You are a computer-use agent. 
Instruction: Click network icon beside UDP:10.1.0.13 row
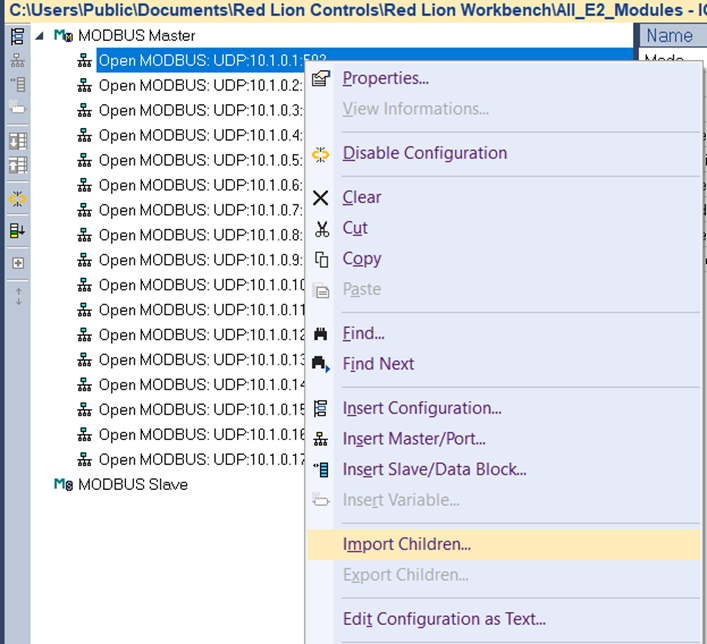[84, 360]
